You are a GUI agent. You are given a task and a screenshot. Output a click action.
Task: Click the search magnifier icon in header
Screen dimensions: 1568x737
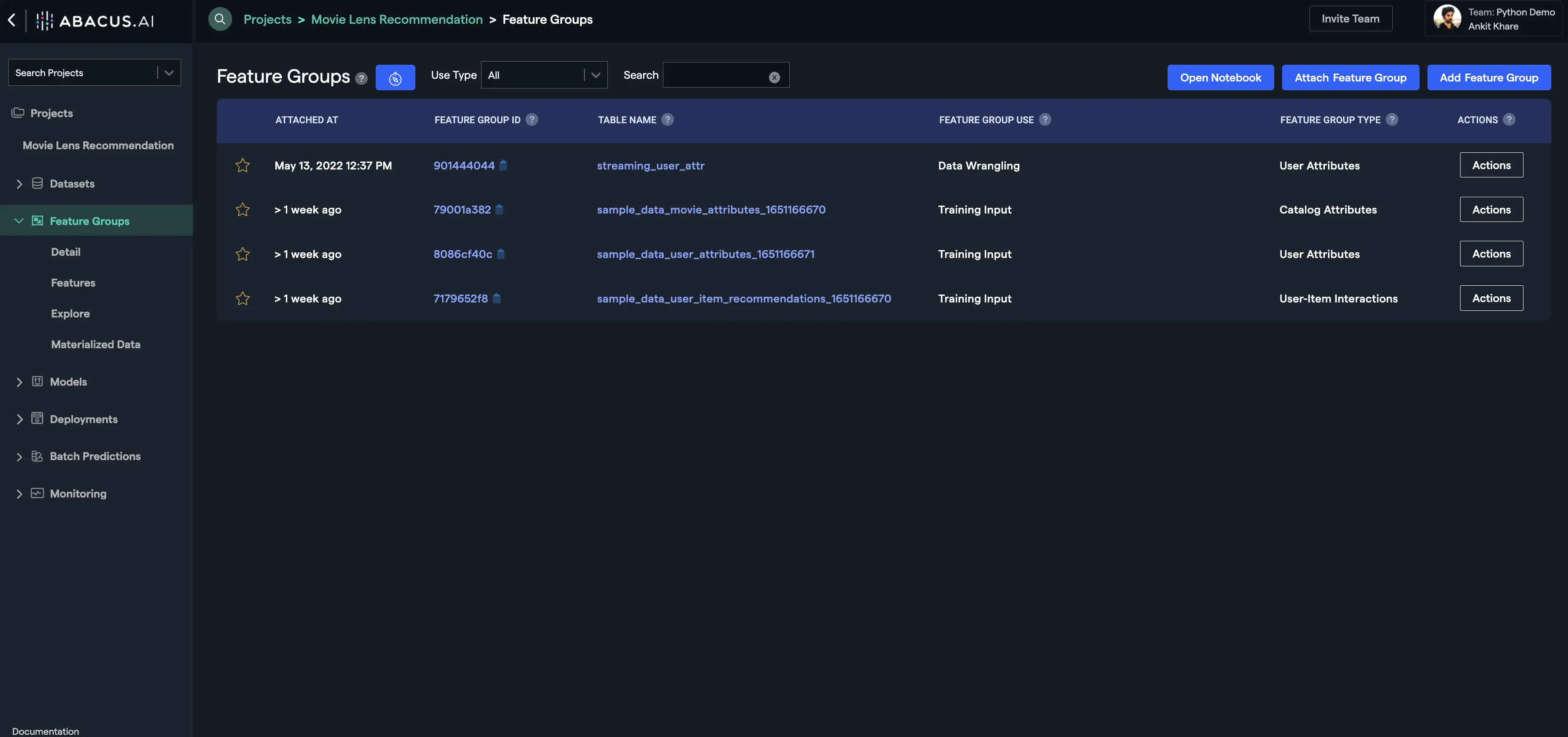(220, 19)
